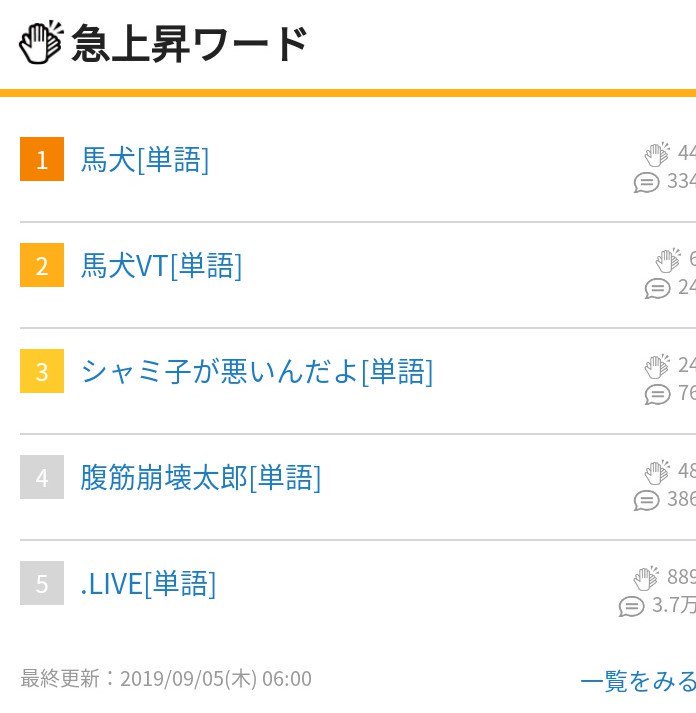Screen dimensions: 696x713
Task: Click the clap icon for 馬犬VT[単語]
Action: pyautogui.click(x=668, y=260)
